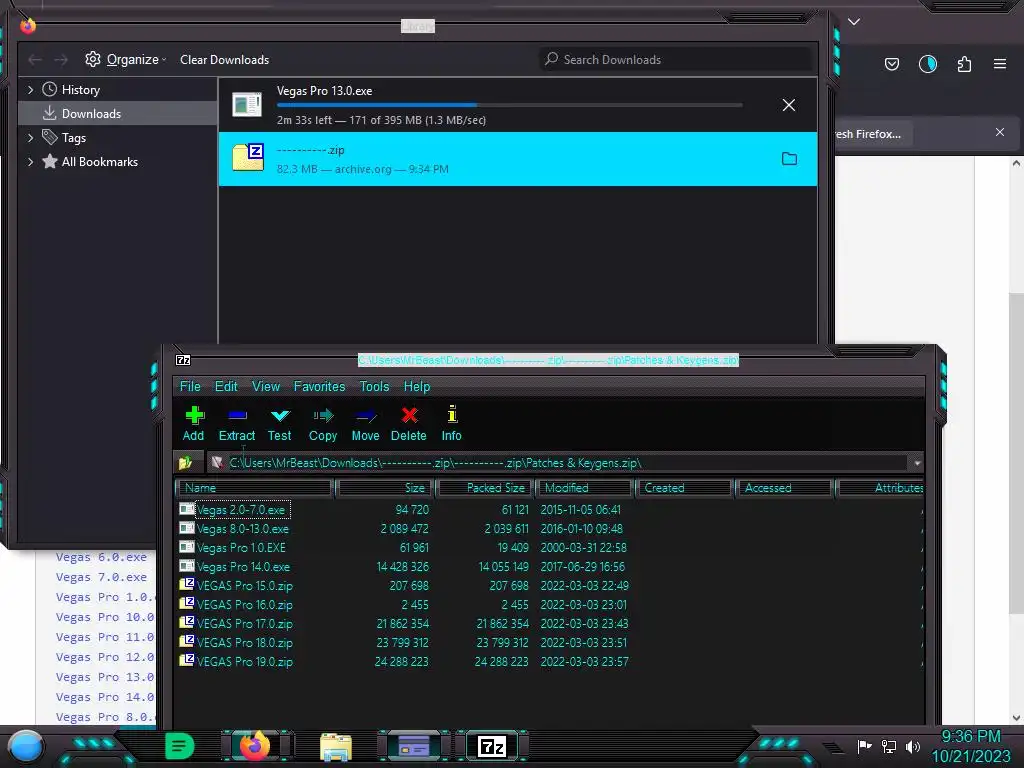The width and height of the screenshot is (1024, 768).
Task: Open the 7-Zip View menu
Action: coord(266,387)
